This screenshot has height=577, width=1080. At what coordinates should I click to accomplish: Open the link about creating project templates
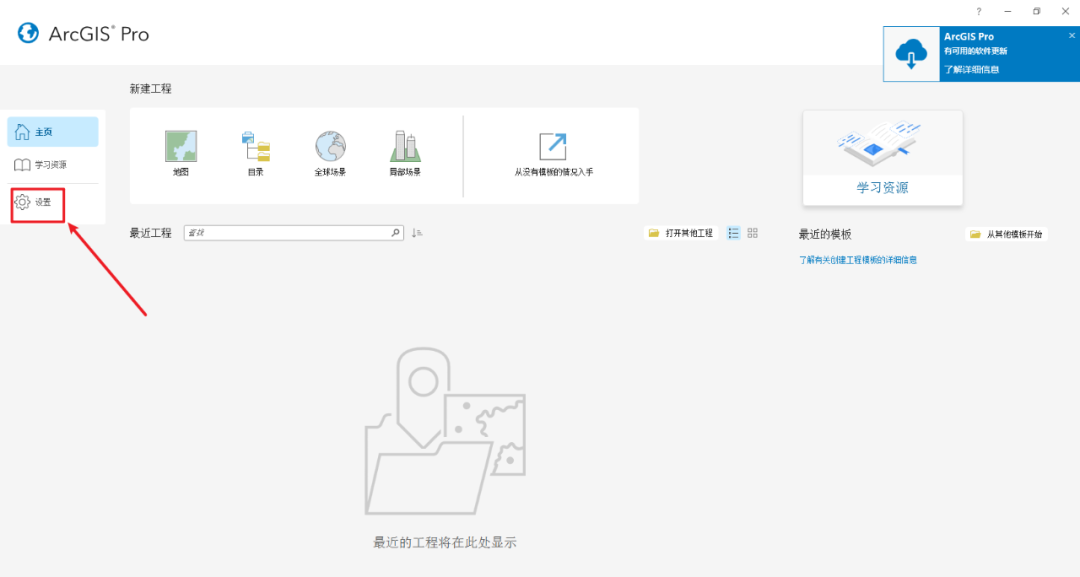[x=857, y=258]
